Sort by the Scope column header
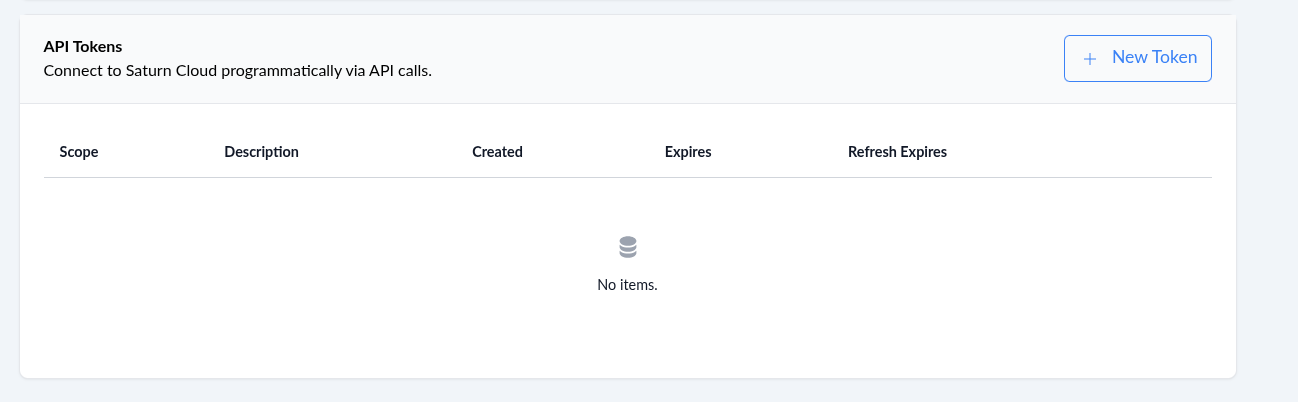The width and height of the screenshot is (1298, 402). (79, 152)
